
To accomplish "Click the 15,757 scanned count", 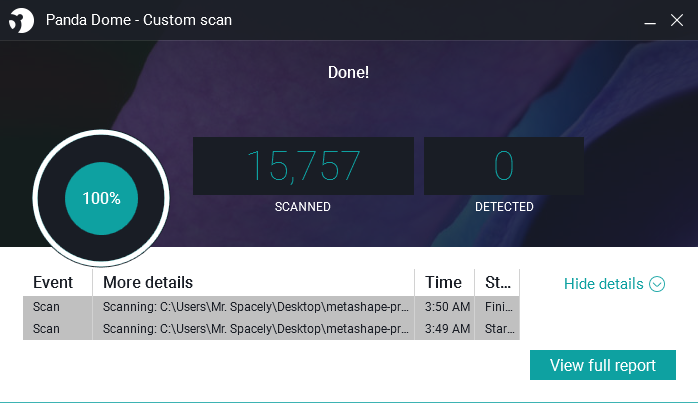I will click(x=303, y=166).
